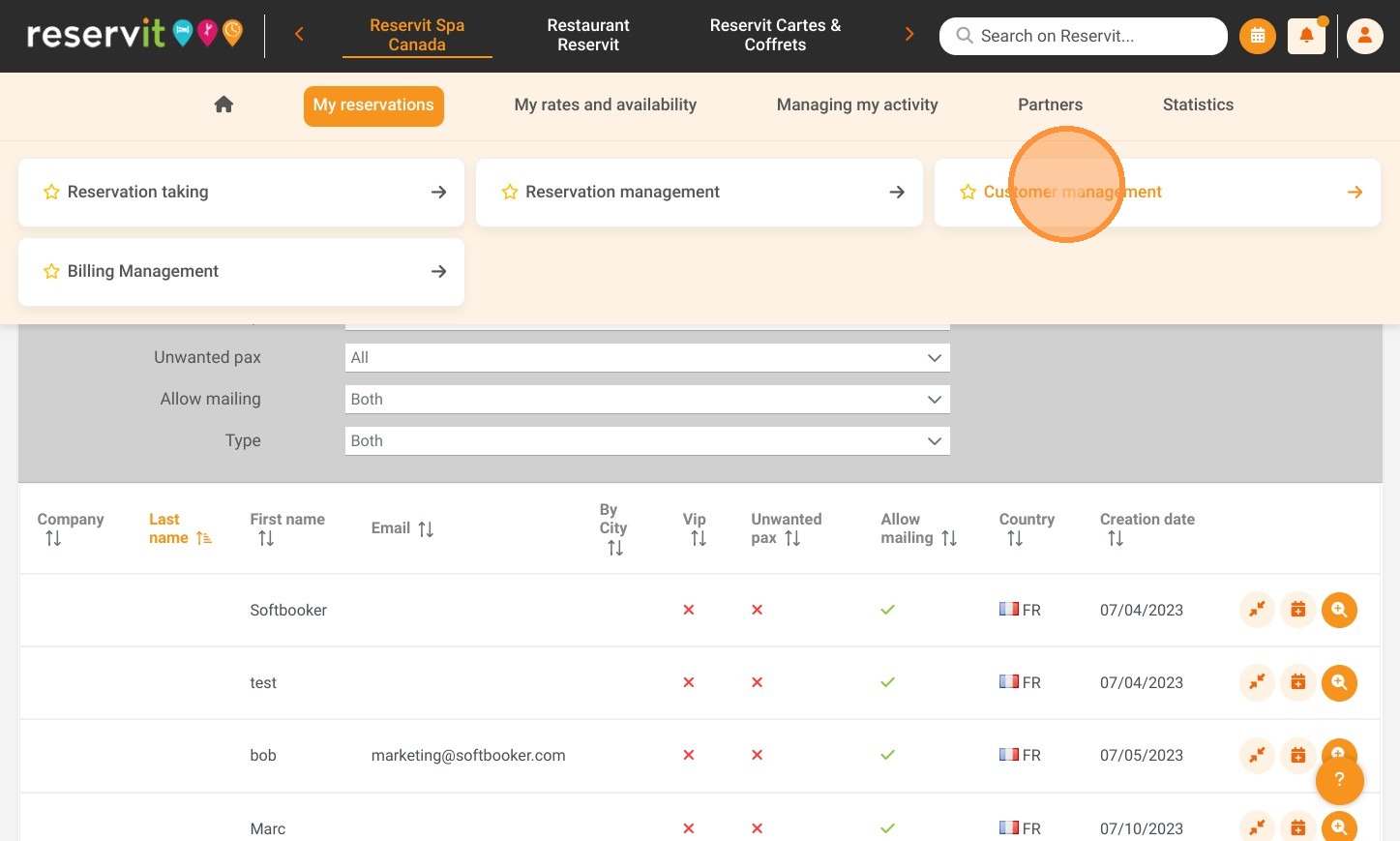Open My rates and availability menu
Screen dimensions: 1400x841
pyautogui.click(x=606, y=105)
